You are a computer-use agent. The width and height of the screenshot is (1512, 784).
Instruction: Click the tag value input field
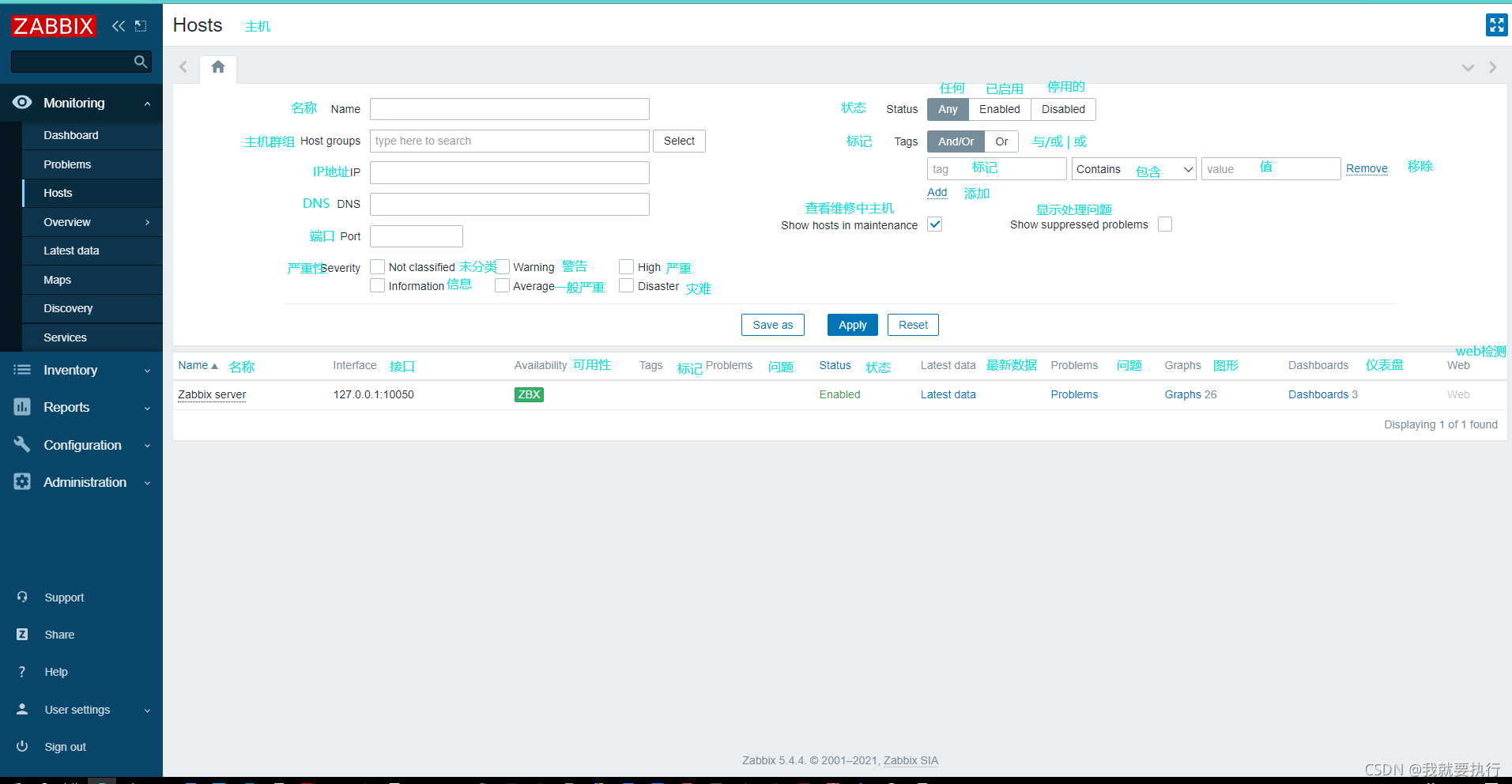click(1271, 169)
